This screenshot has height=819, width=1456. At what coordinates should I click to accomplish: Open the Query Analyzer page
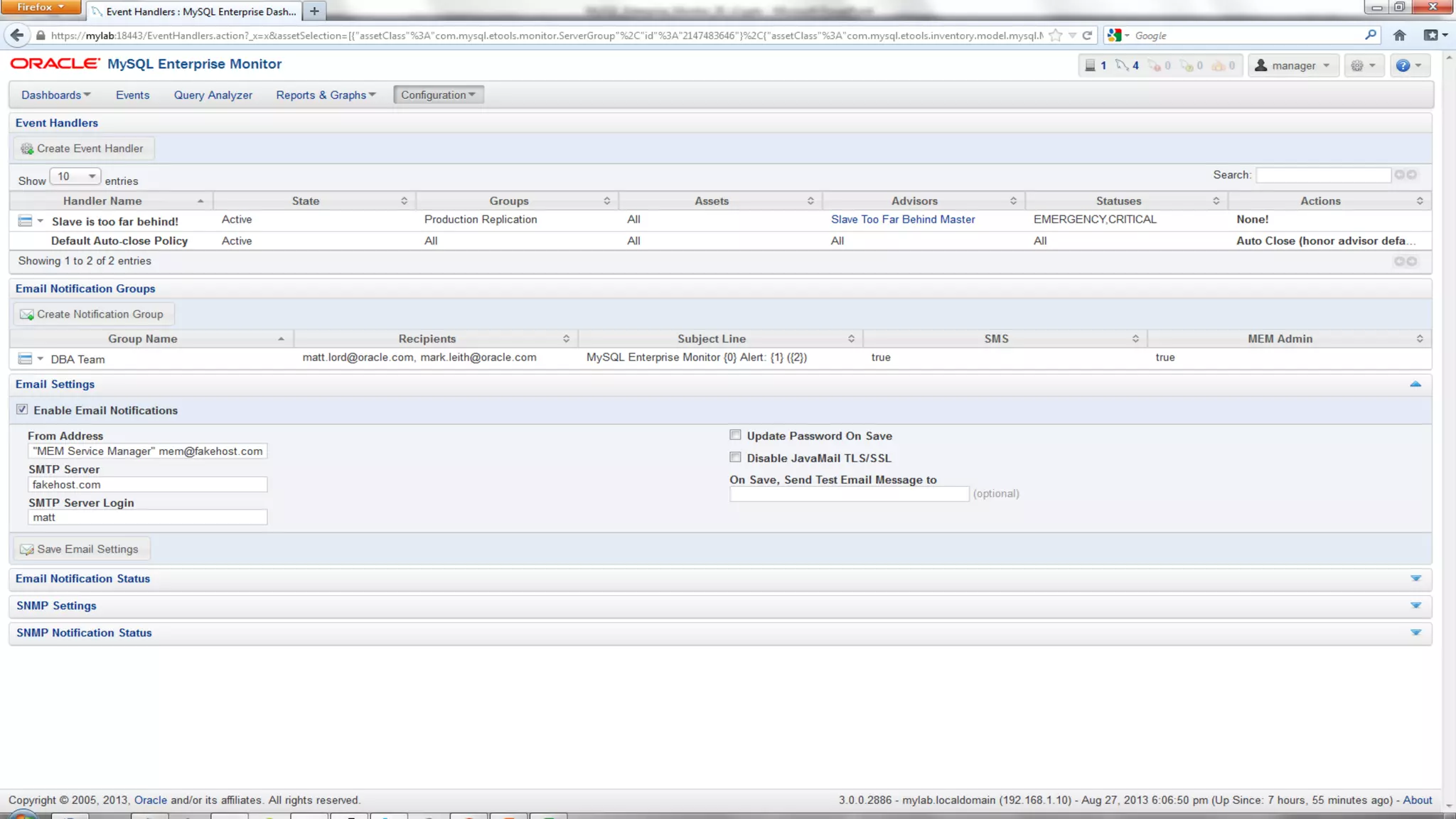click(x=213, y=95)
